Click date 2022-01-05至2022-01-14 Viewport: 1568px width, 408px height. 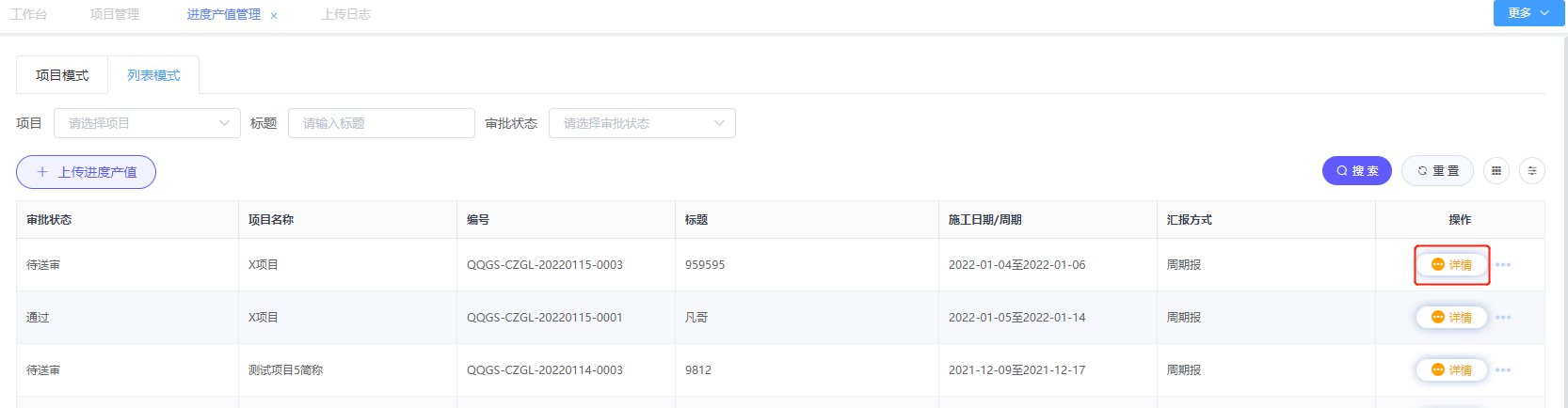tap(1017, 318)
